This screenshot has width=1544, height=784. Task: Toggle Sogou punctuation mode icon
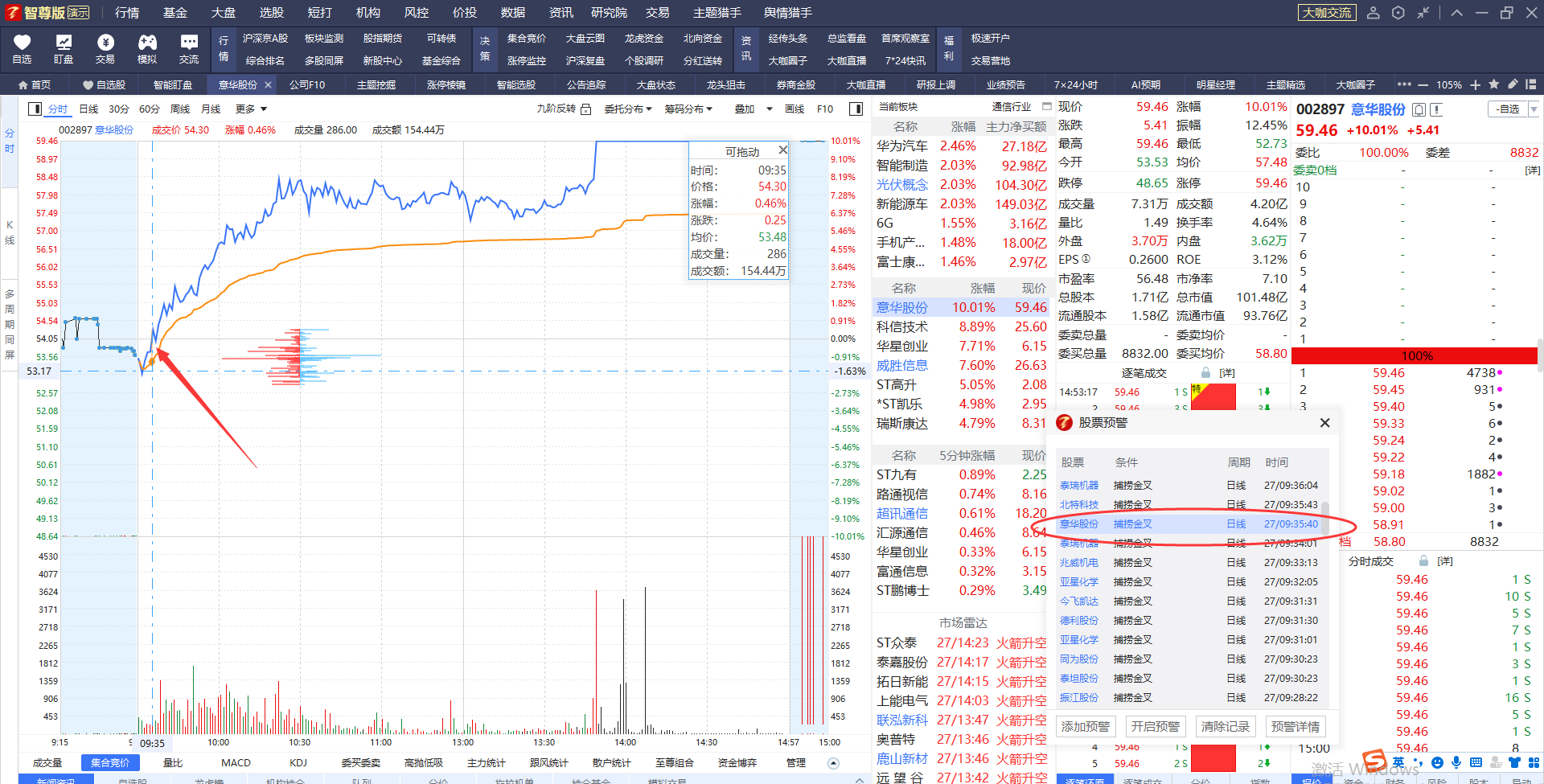click(x=1418, y=762)
